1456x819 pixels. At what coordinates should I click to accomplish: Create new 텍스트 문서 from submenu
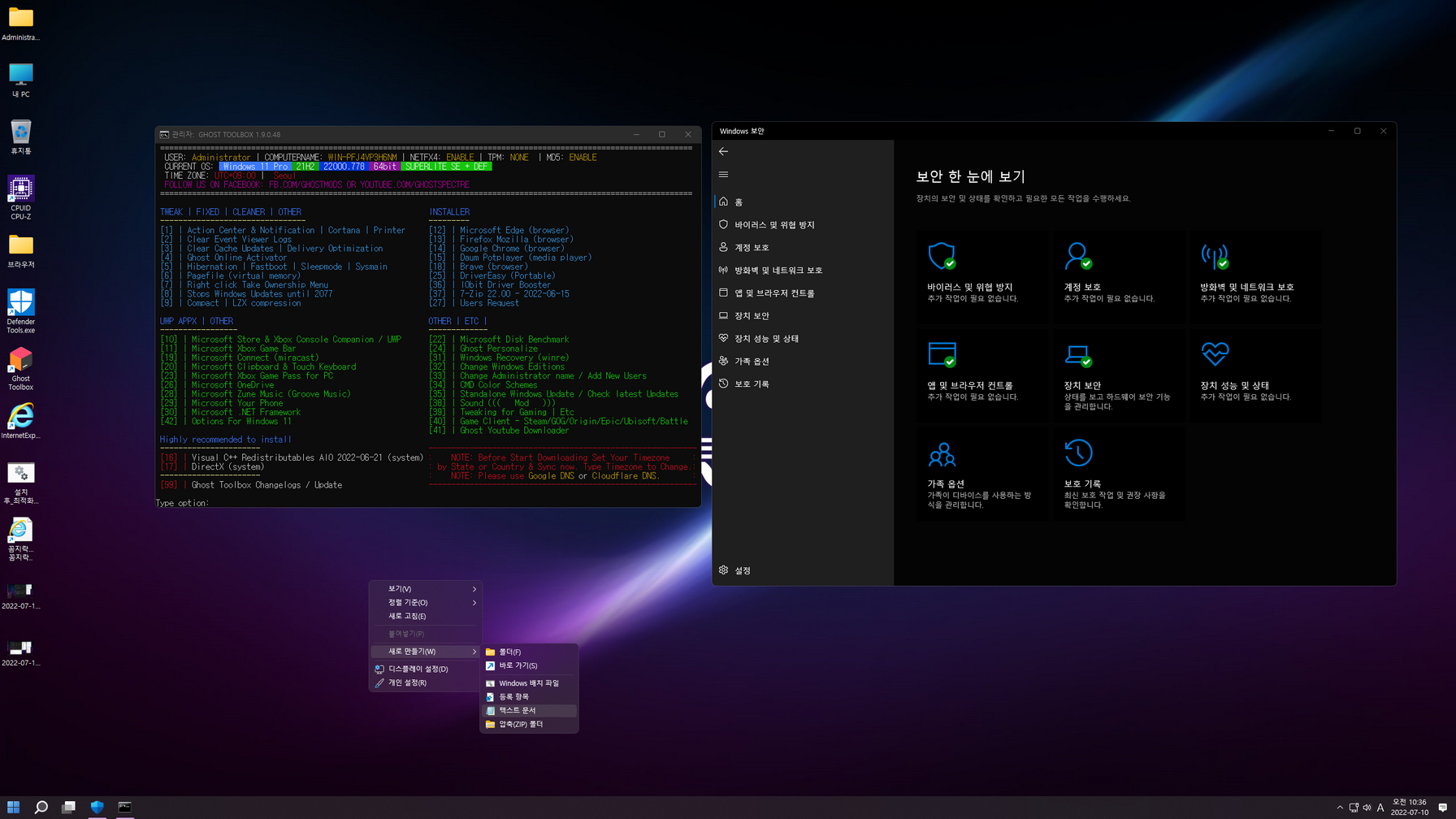click(x=529, y=711)
